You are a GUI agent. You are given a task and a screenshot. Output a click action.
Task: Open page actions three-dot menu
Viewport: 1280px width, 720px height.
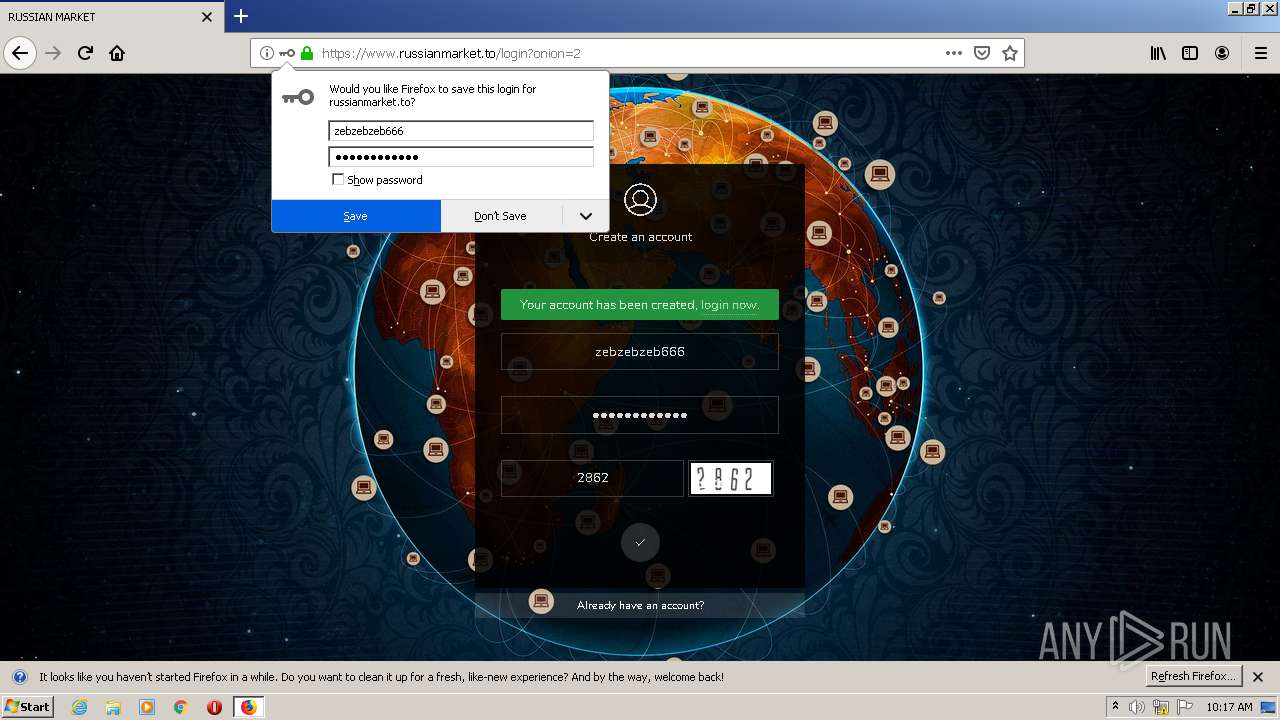pos(954,53)
